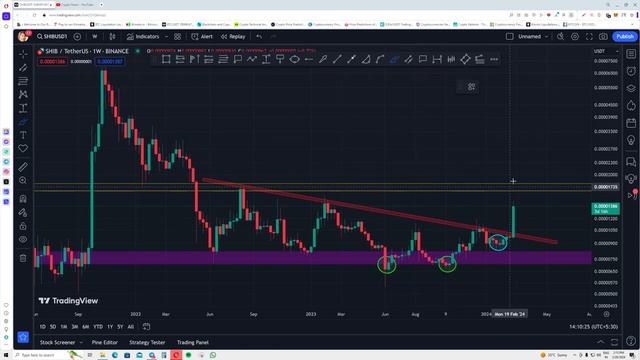Open the go to date calendar icon
Viewport: 640px width, 360px height.
point(146,327)
